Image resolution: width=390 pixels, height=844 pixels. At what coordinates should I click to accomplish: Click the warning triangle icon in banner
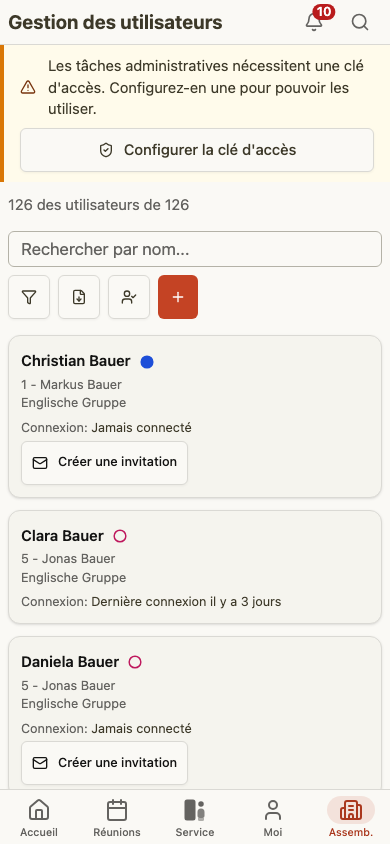[x=28, y=87]
